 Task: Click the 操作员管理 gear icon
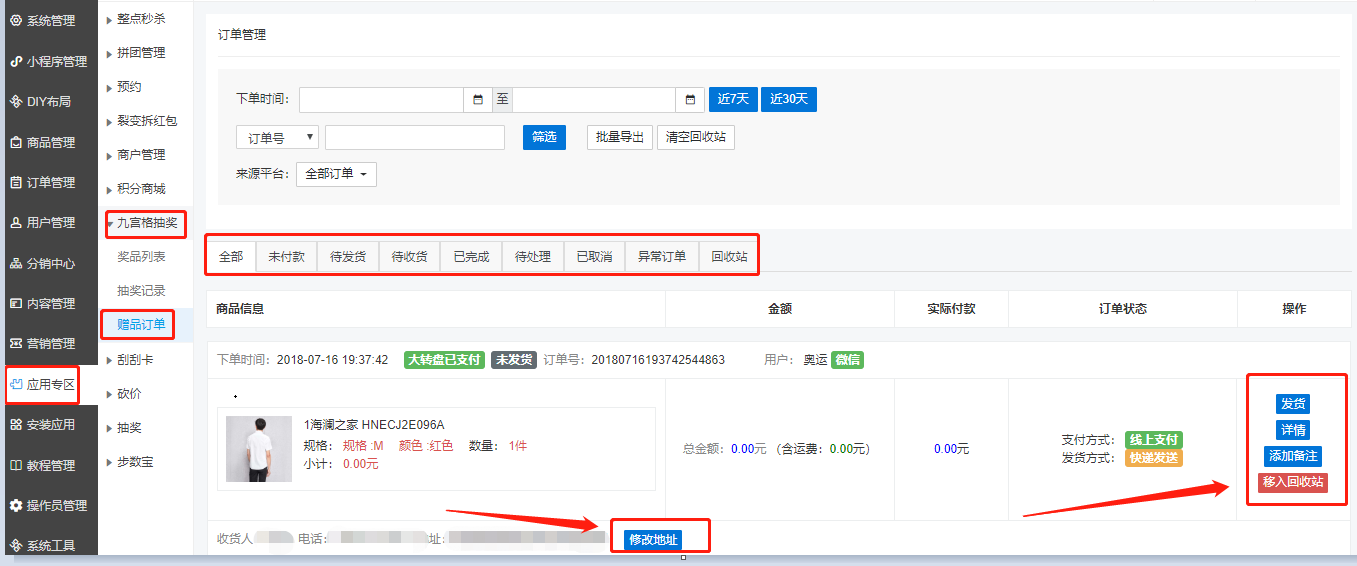click(16, 505)
